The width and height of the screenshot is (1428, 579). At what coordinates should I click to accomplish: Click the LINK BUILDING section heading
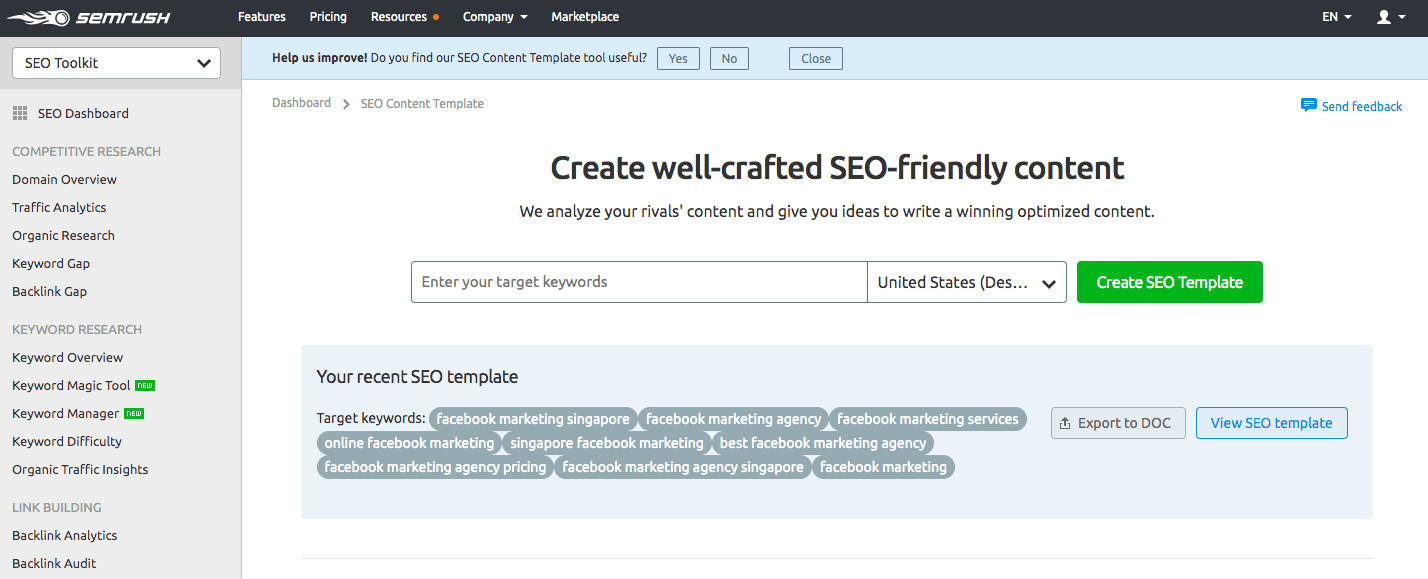(x=57, y=508)
